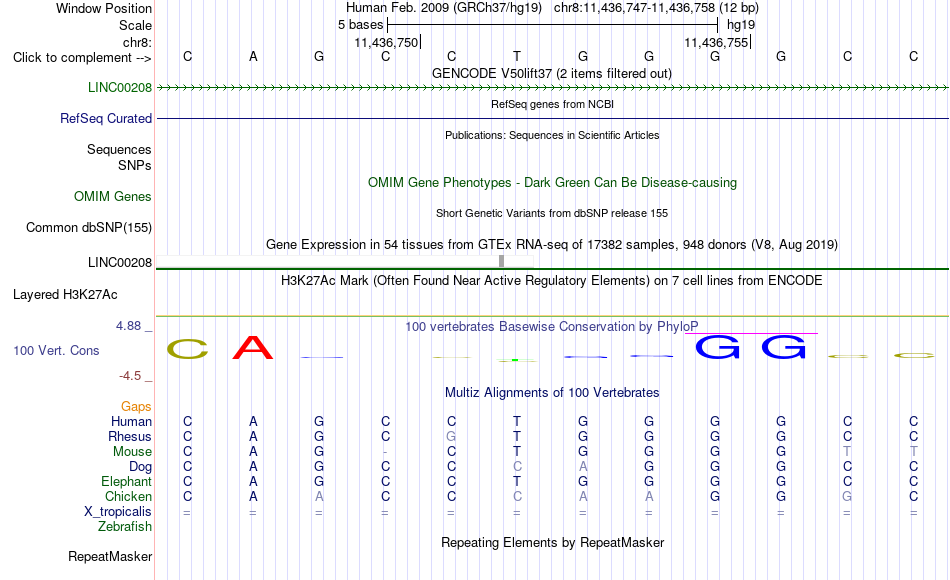Screen dimensions: 950x580
Task: Click the Mouse alignment gap dash
Action: pos(385,452)
